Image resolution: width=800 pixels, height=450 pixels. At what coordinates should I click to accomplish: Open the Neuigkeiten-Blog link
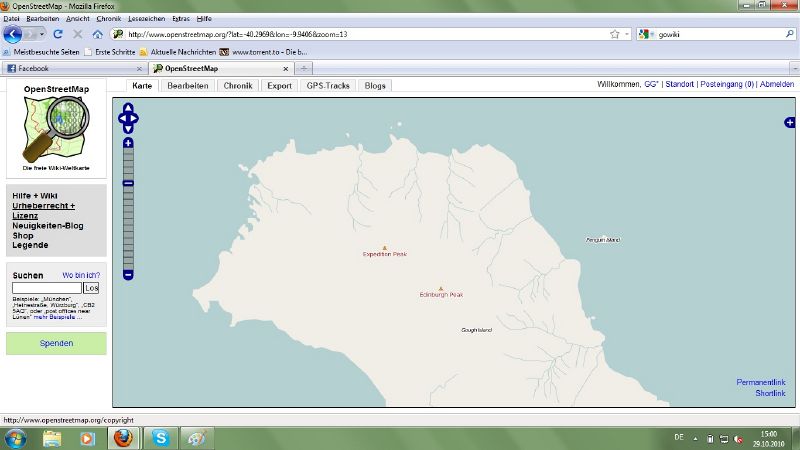coord(48,226)
